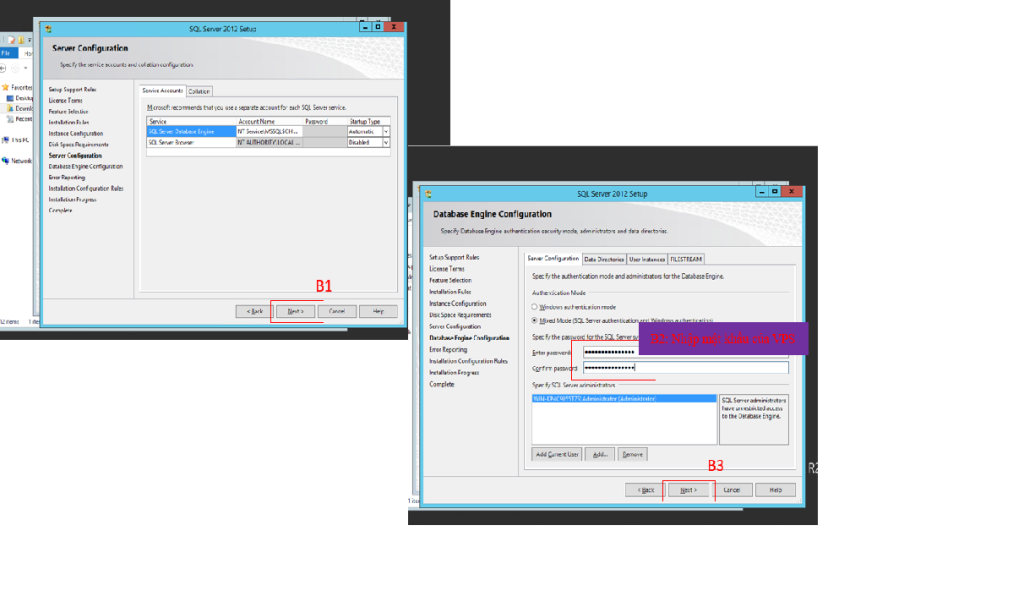Open Startup Type dropdown for SQL Server Database Engine

pos(386,132)
